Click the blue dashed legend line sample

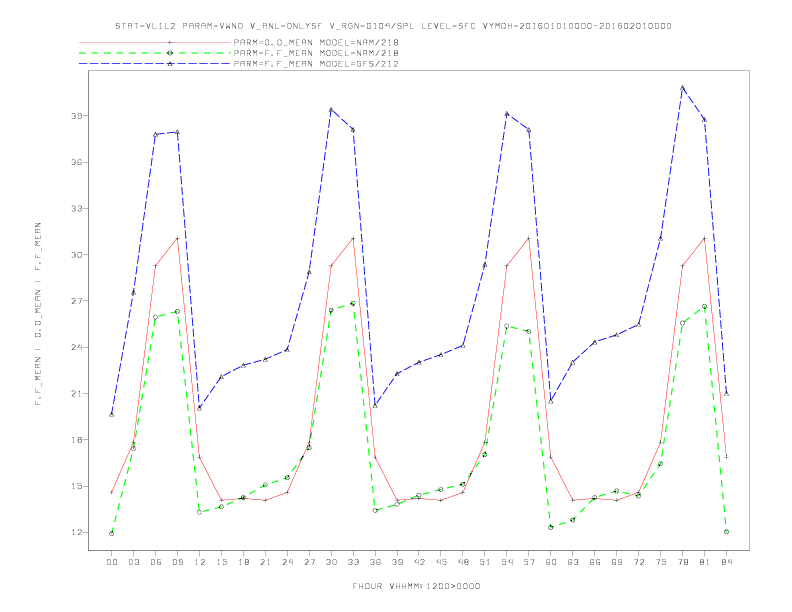pyautogui.click(x=155, y=64)
